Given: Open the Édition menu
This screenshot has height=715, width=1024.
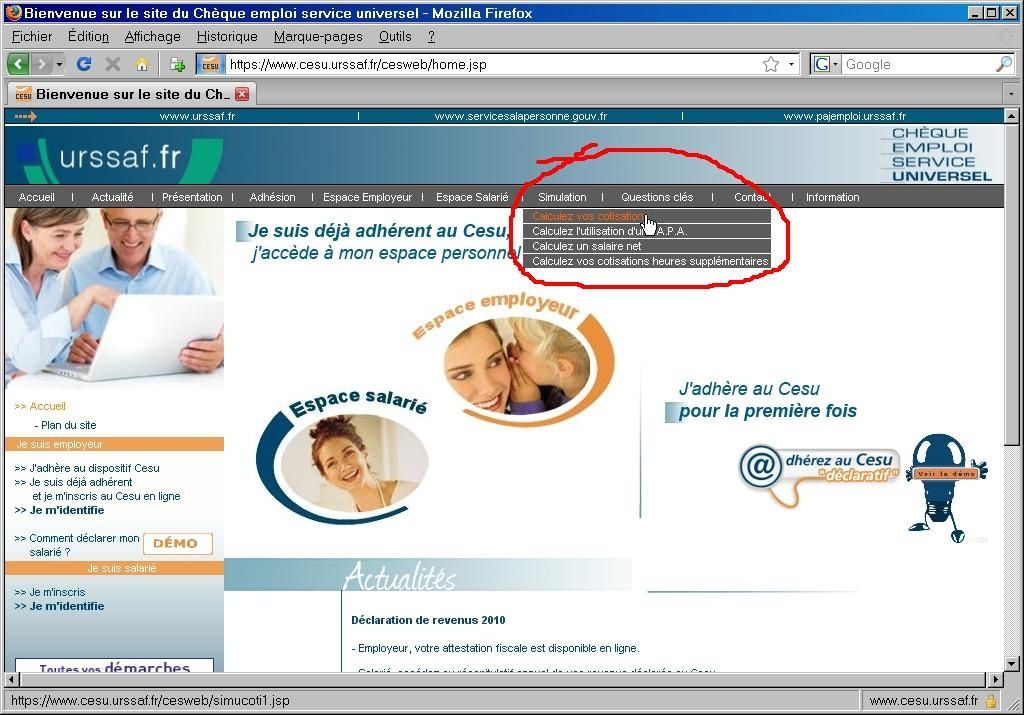Looking at the screenshot, I should coord(88,37).
